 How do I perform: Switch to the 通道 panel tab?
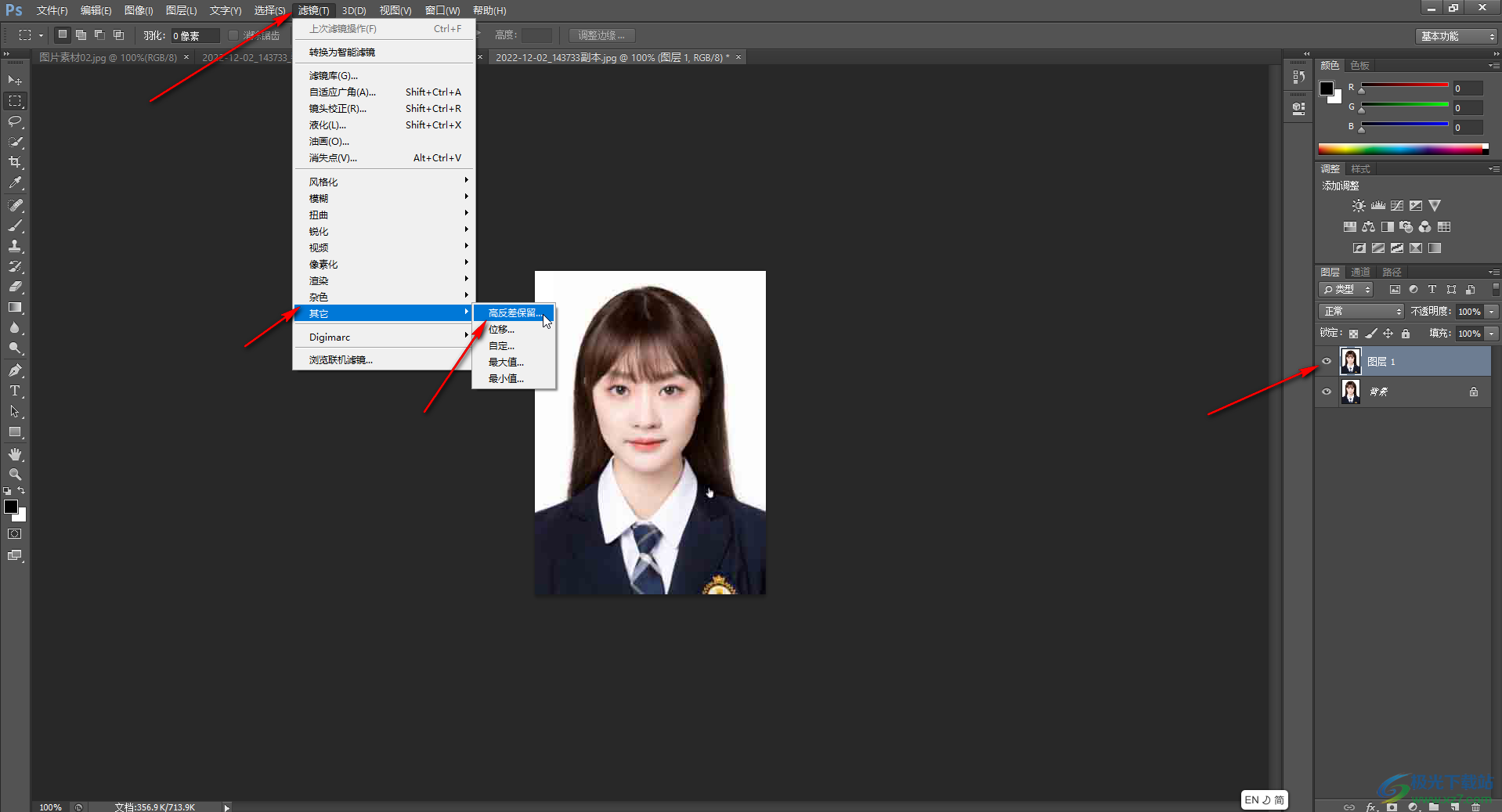point(1360,272)
